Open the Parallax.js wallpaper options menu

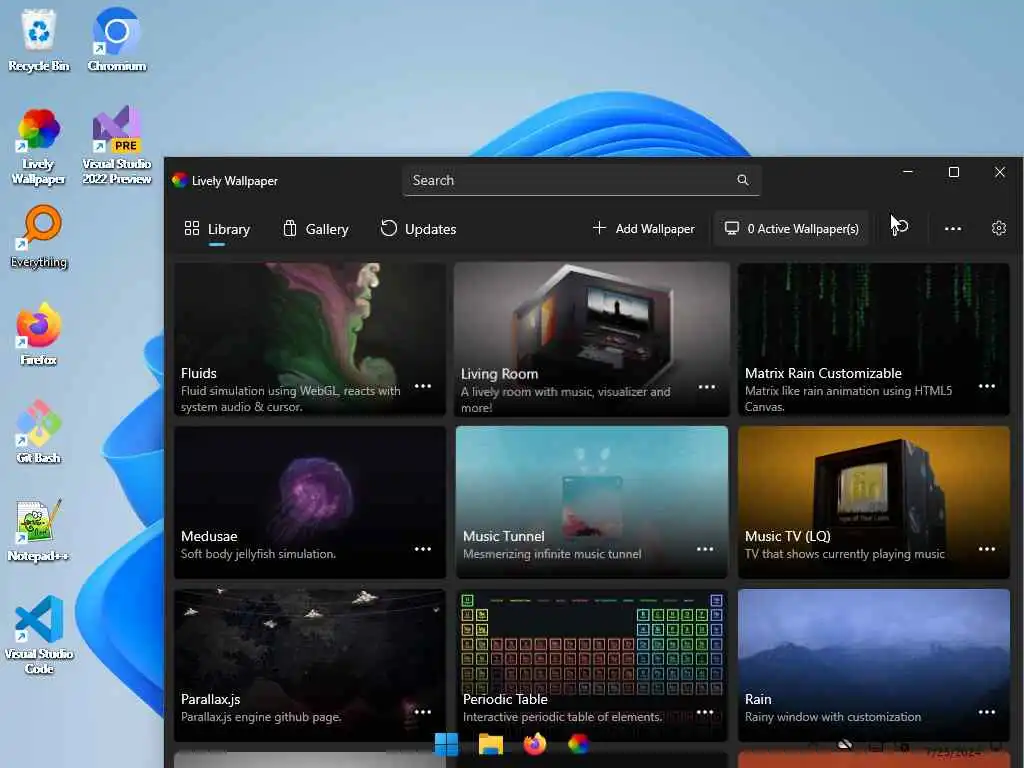point(423,712)
